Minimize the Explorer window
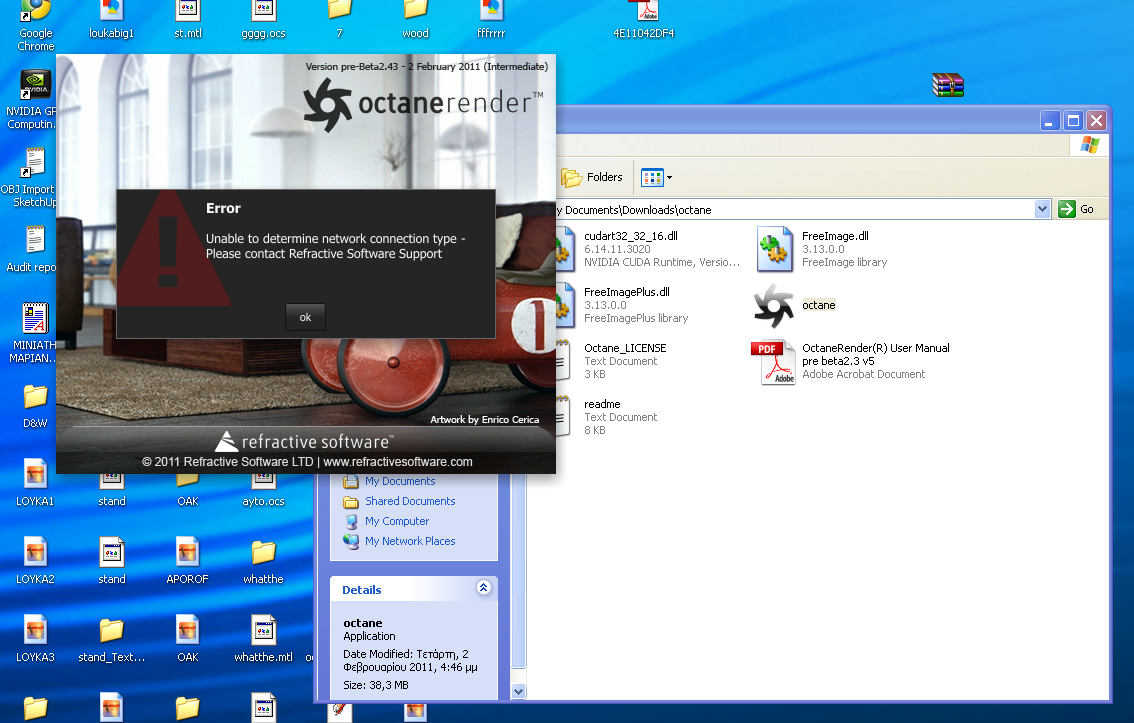This screenshot has width=1134, height=723. (1049, 121)
